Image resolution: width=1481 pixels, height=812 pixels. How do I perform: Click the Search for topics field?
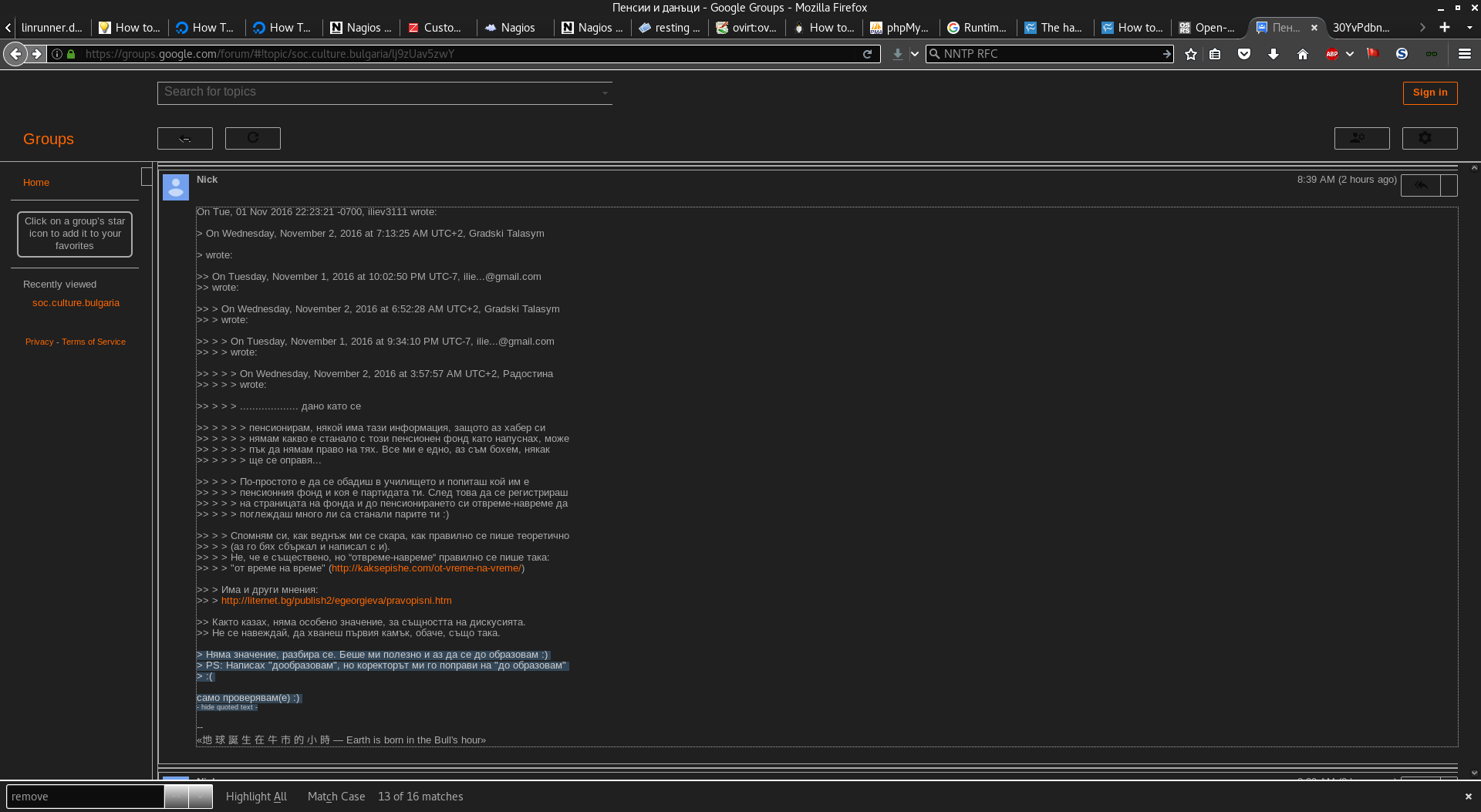pos(384,93)
